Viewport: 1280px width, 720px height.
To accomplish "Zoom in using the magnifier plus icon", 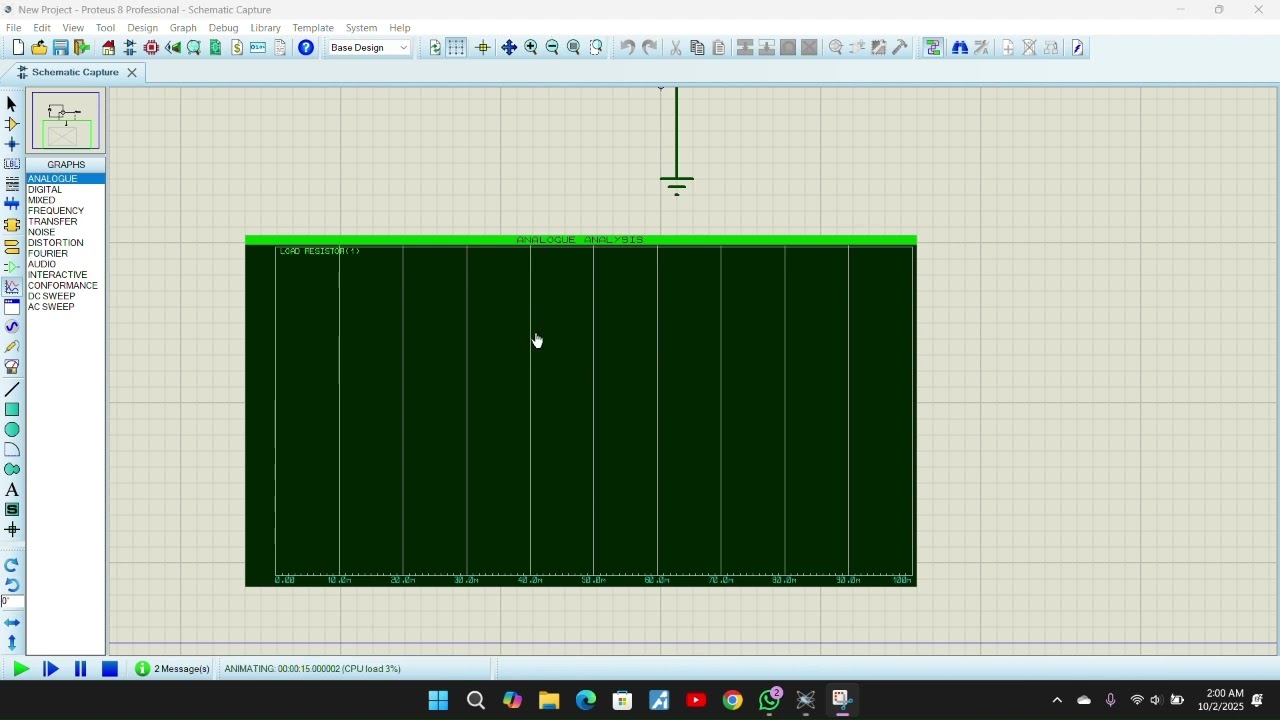I will (531, 48).
